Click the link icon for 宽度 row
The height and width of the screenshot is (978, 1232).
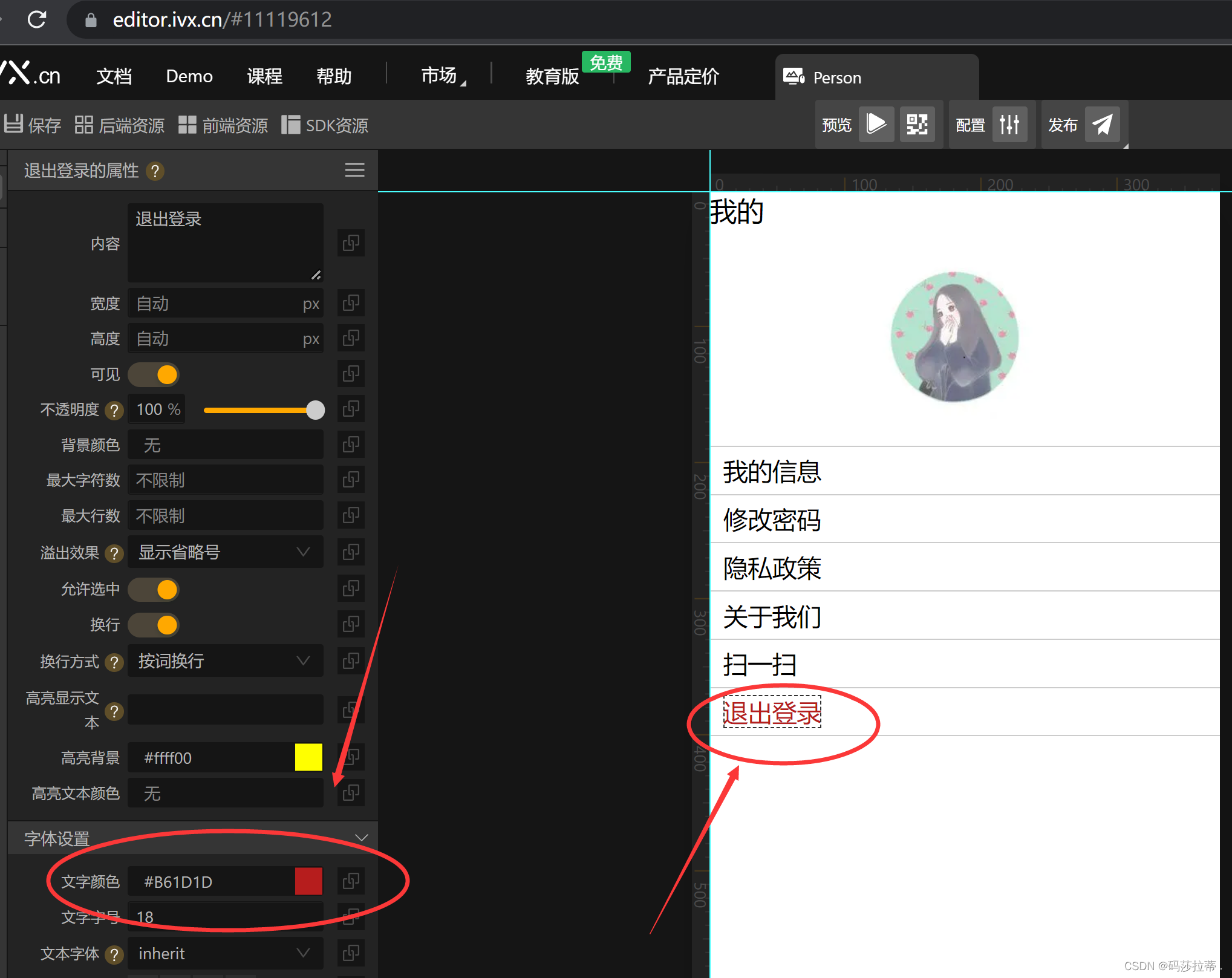351,302
